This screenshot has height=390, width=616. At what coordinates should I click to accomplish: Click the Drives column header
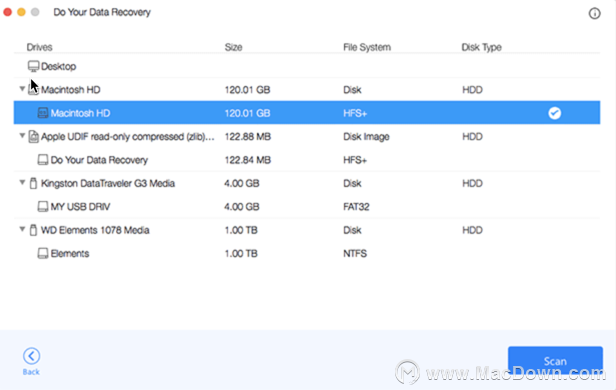click(x=39, y=47)
